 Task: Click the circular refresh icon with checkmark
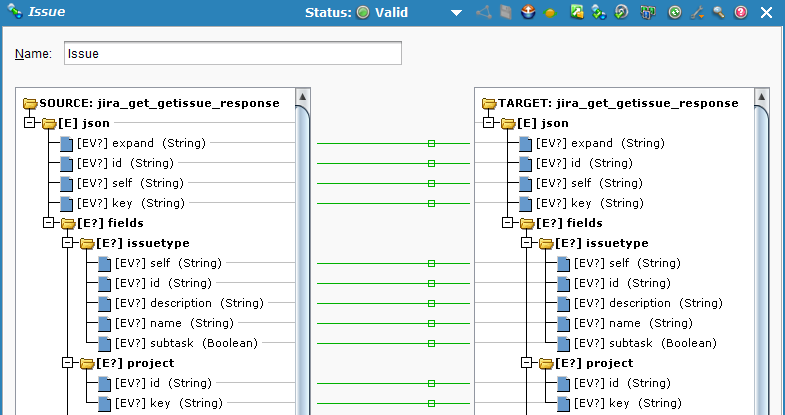pos(621,13)
